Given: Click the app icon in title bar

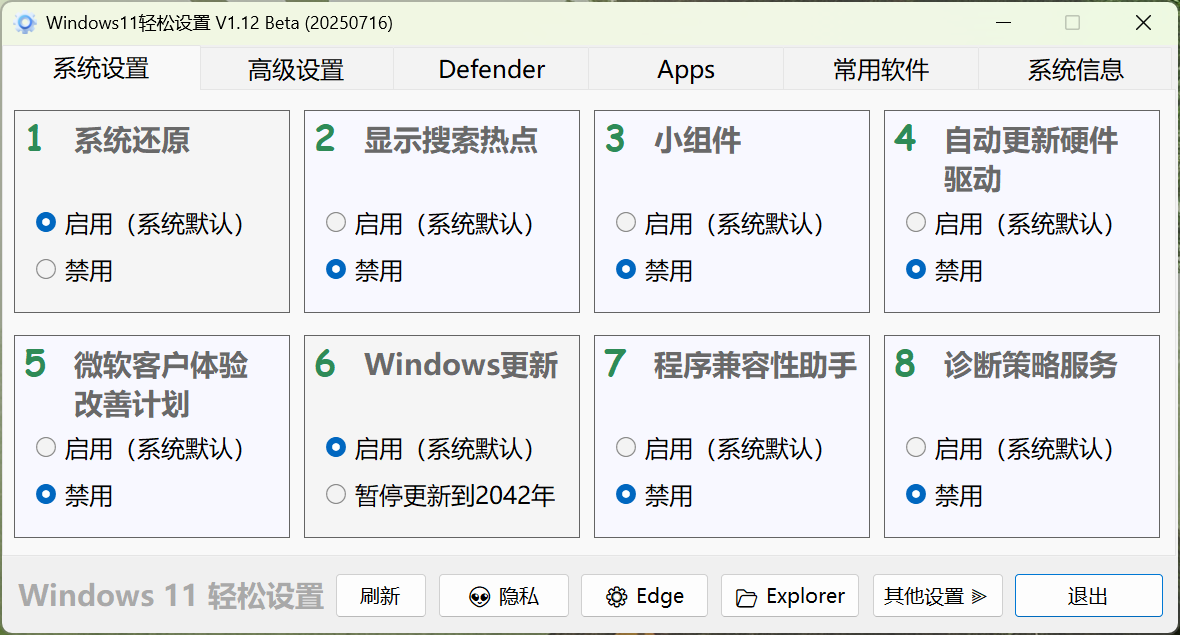Looking at the screenshot, I should point(26,23).
